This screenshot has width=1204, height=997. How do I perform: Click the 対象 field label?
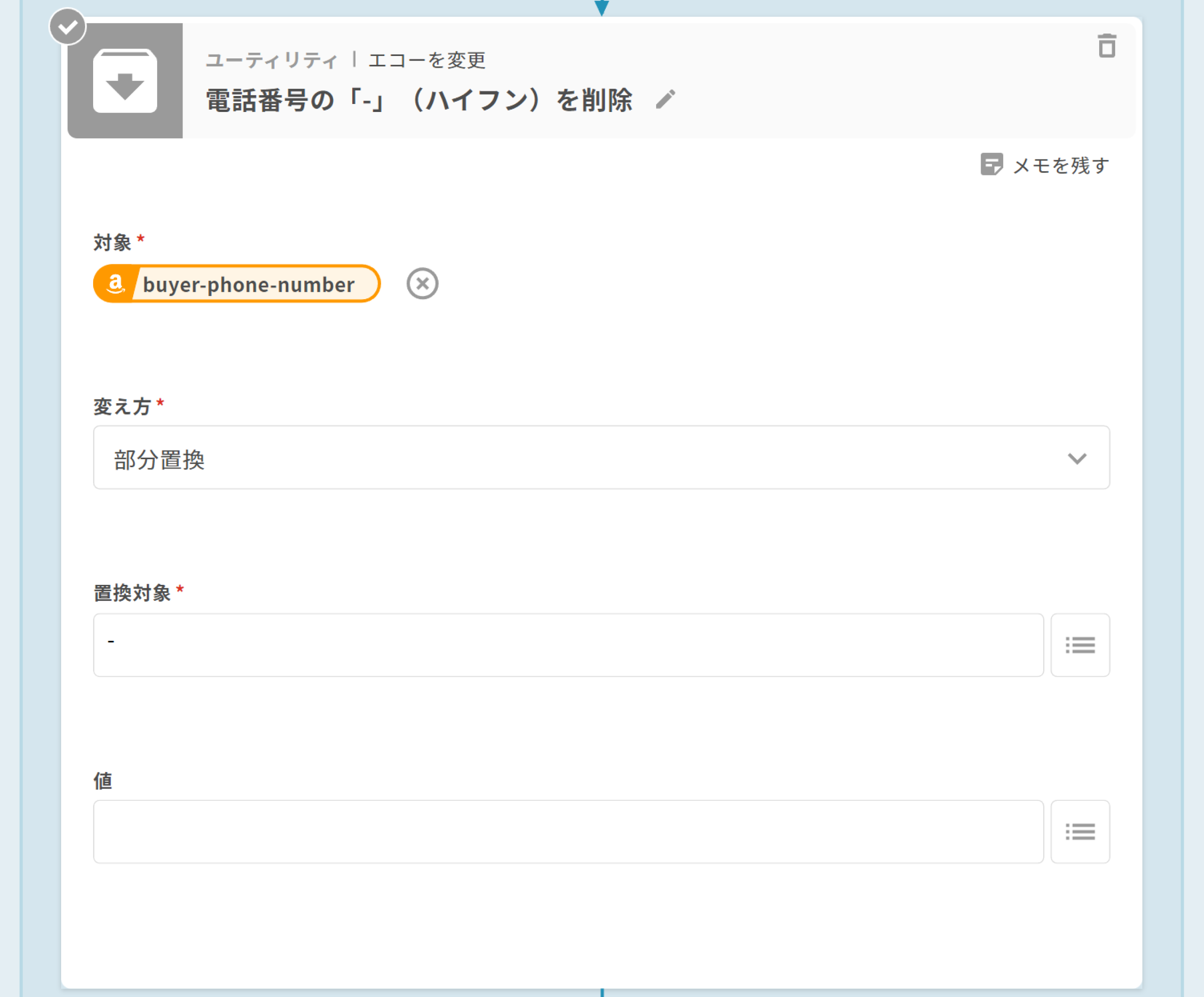pyautogui.click(x=112, y=243)
